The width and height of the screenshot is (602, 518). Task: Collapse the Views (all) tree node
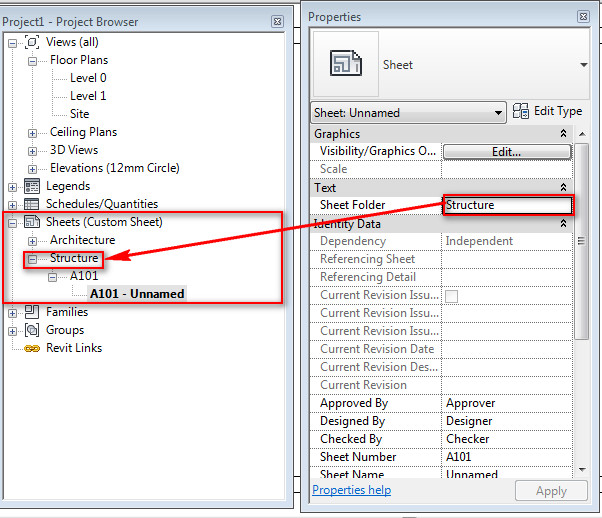click(x=12, y=43)
